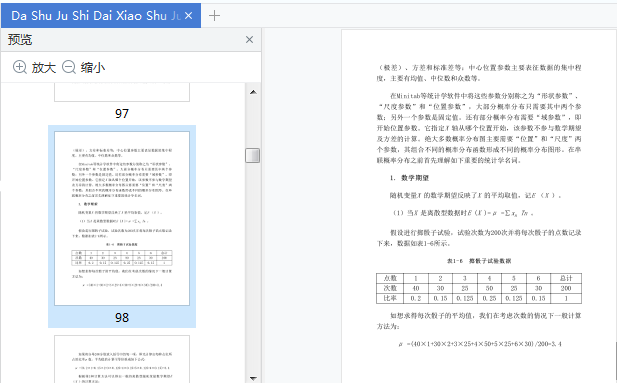Viewport: 617px width, 383px height.
Task: Click the page number label 97
Action: click(x=122, y=114)
